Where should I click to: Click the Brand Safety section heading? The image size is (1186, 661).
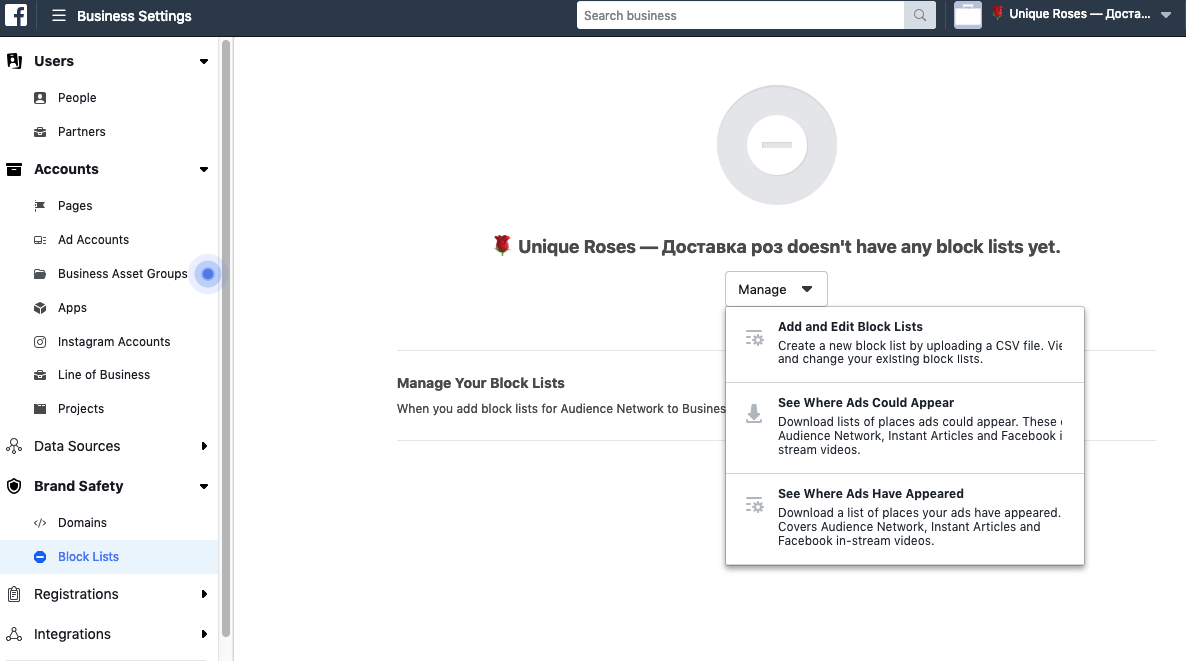pos(79,486)
